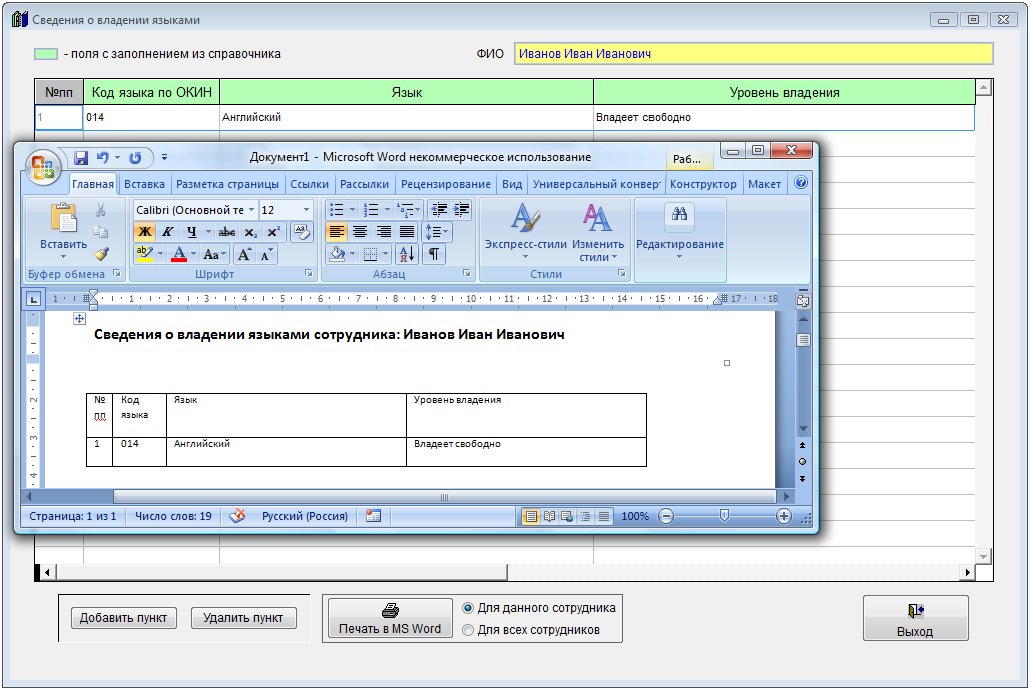This screenshot has width=1031, height=688.
Task: Open the Разметка страницы tab
Action: (227, 184)
